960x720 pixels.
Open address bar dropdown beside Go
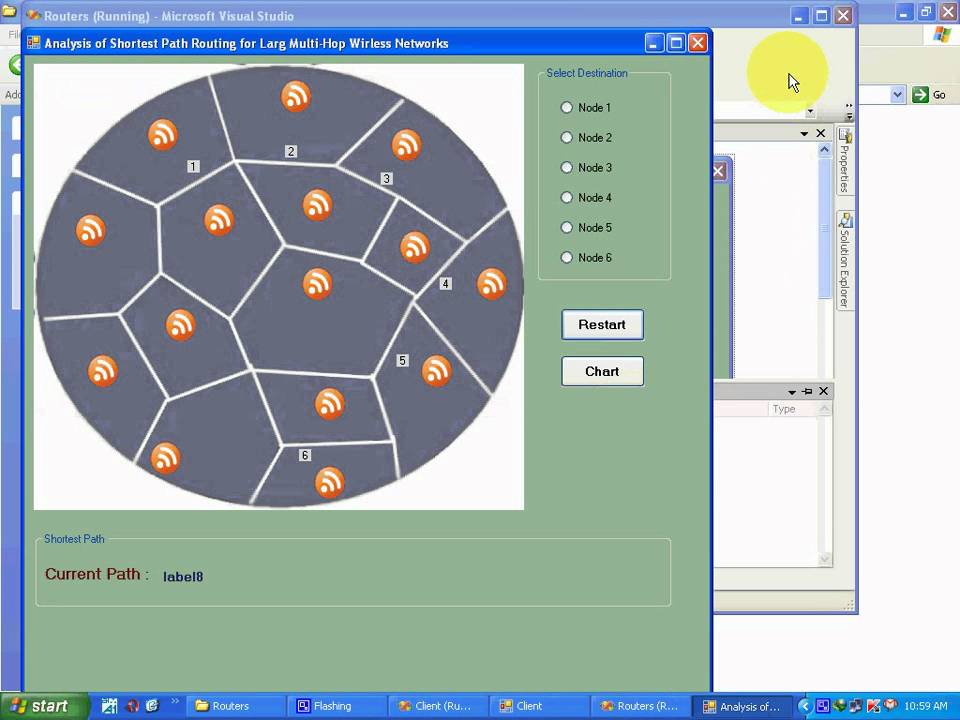click(898, 95)
